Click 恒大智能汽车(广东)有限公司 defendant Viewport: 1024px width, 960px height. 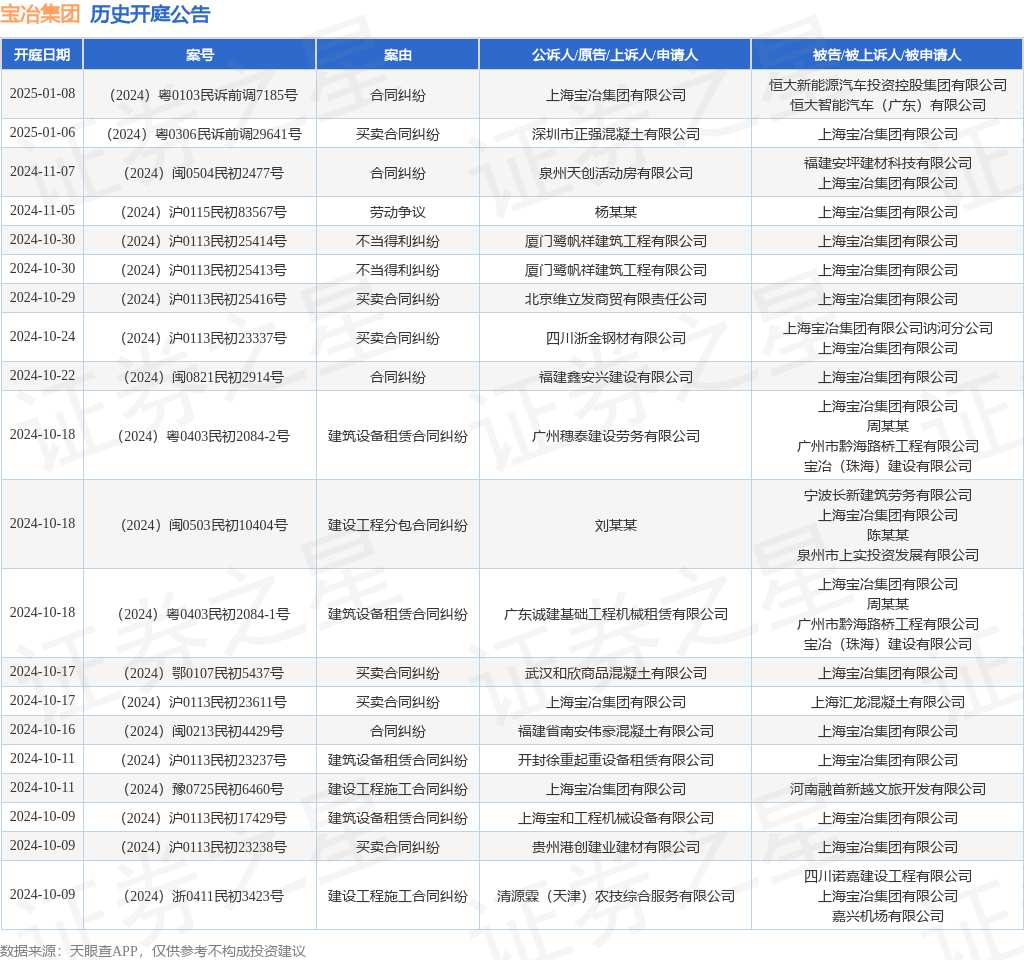tap(888, 105)
